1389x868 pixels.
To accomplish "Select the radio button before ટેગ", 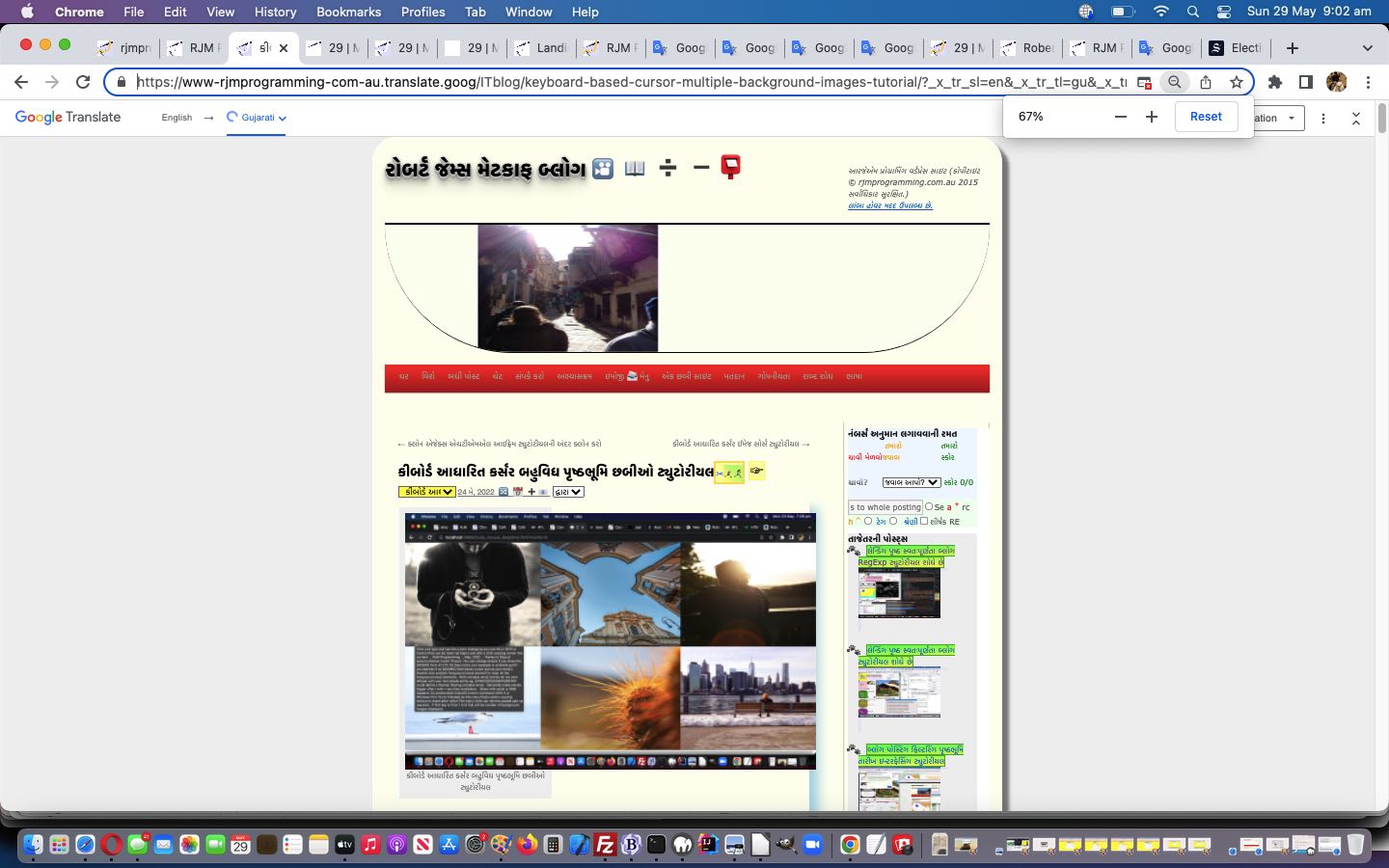I will click(868, 521).
